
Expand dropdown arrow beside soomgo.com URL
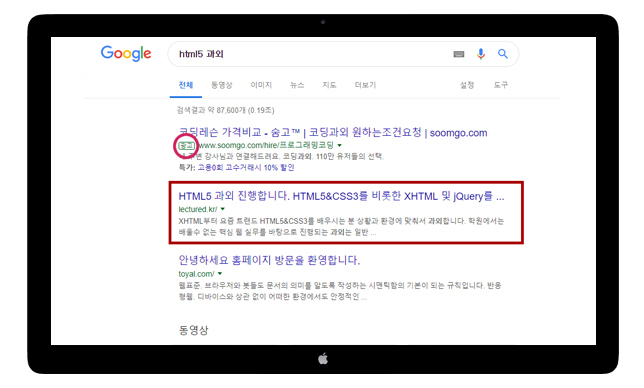(340, 145)
